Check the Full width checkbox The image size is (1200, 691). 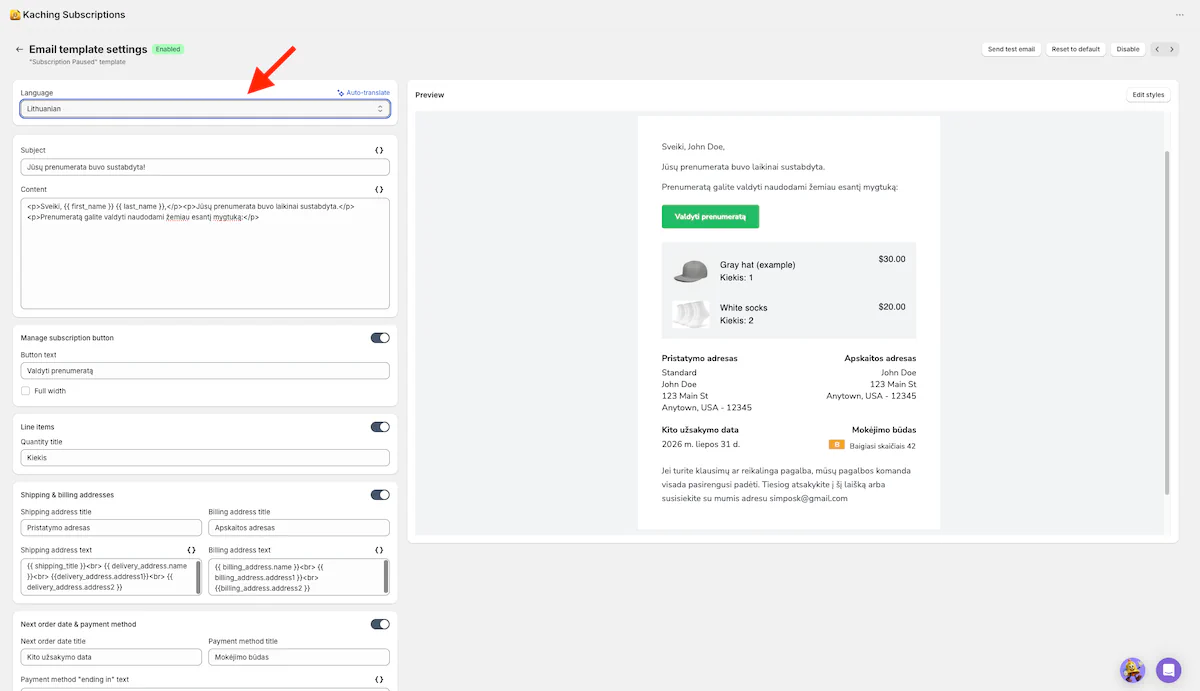(26, 391)
